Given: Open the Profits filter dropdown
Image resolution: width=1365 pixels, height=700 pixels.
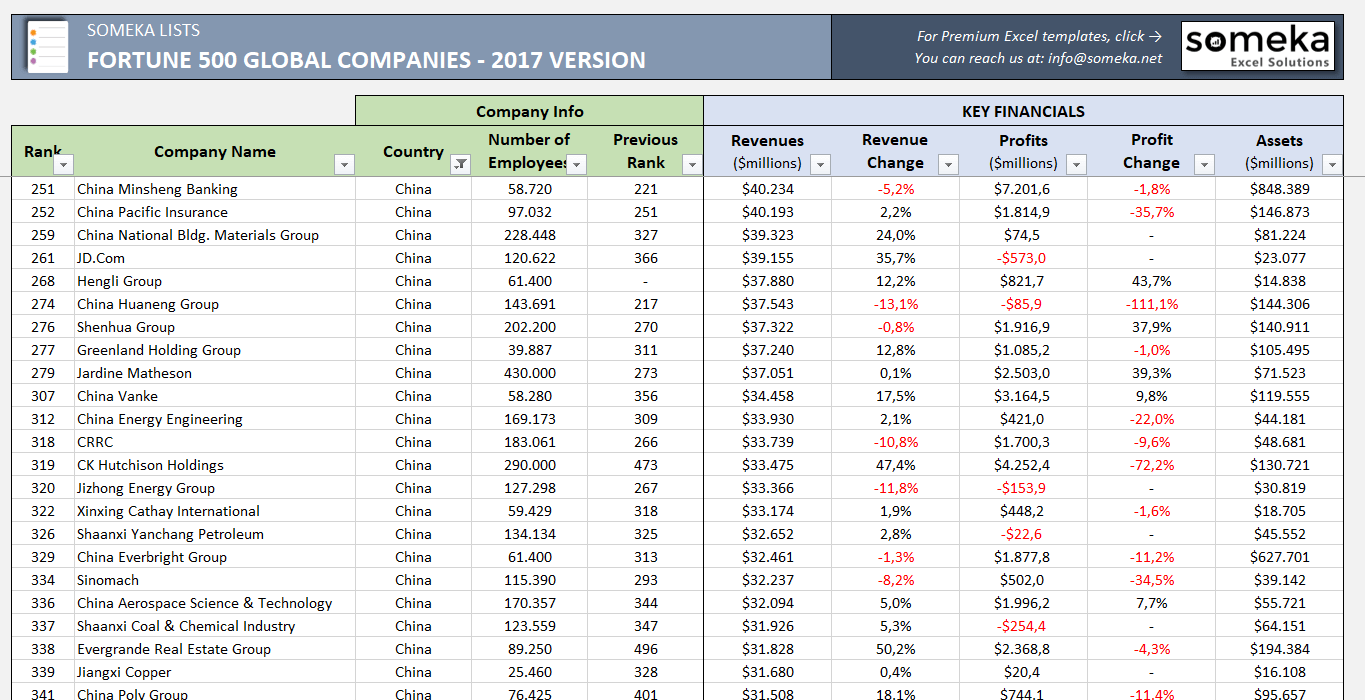Looking at the screenshot, I should pos(1076,164).
